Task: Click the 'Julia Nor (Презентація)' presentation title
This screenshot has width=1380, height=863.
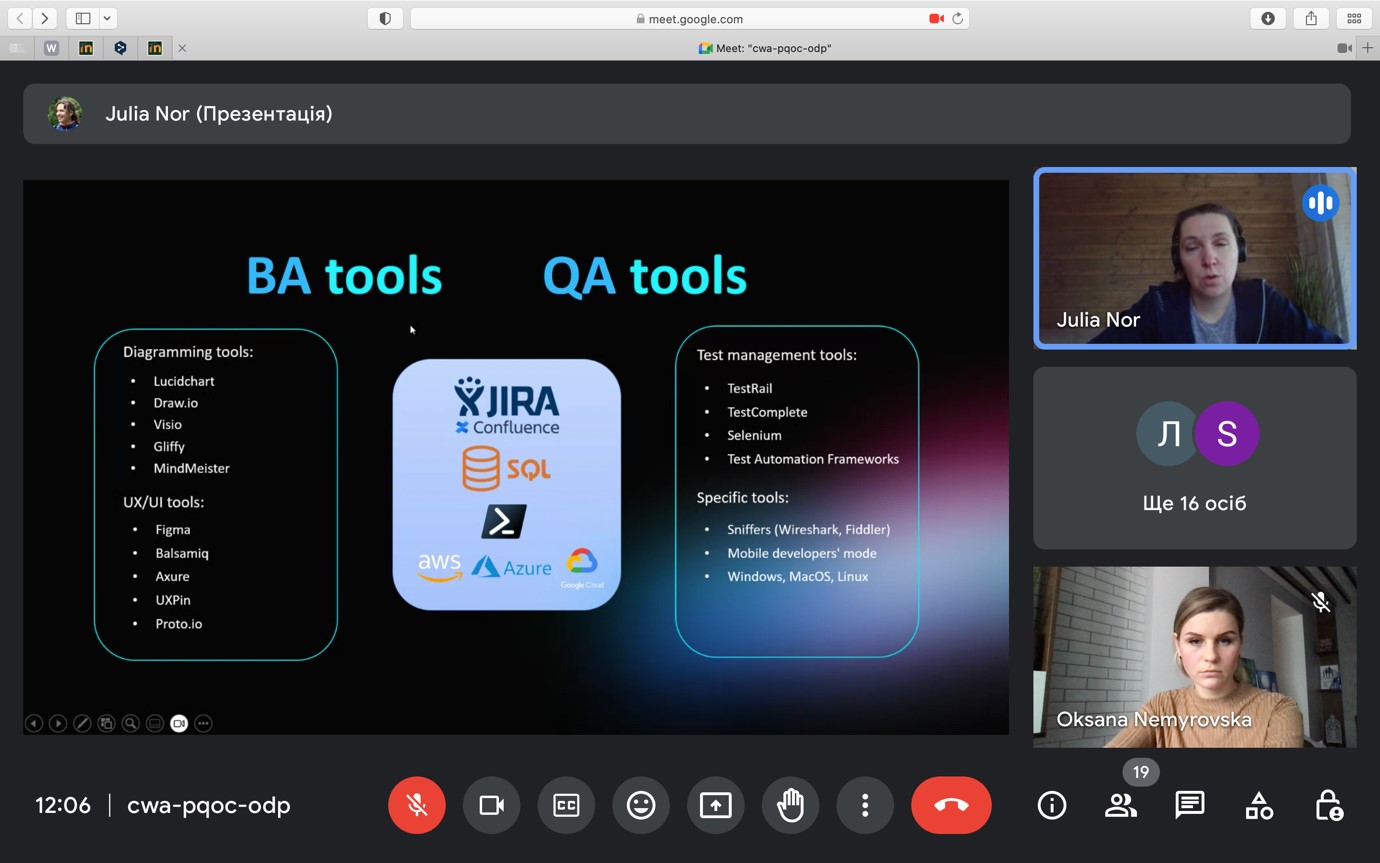Action: [x=219, y=114]
